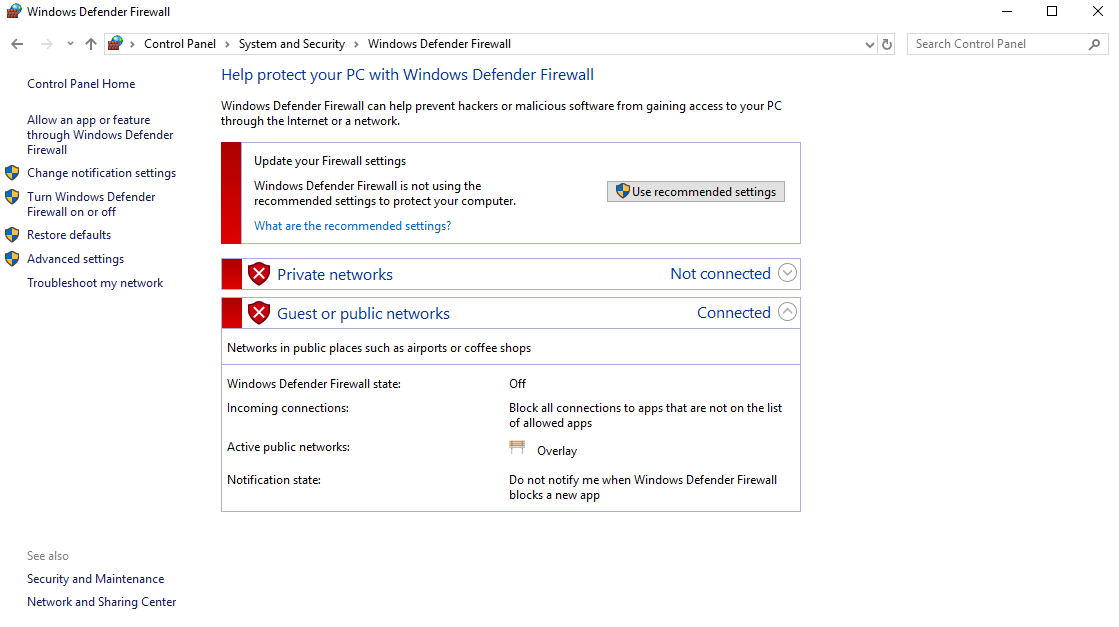Image resolution: width=1119 pixels, height=627 pixels.
Task: Collapse the Guest or public networks chevron
Action: 787,312
